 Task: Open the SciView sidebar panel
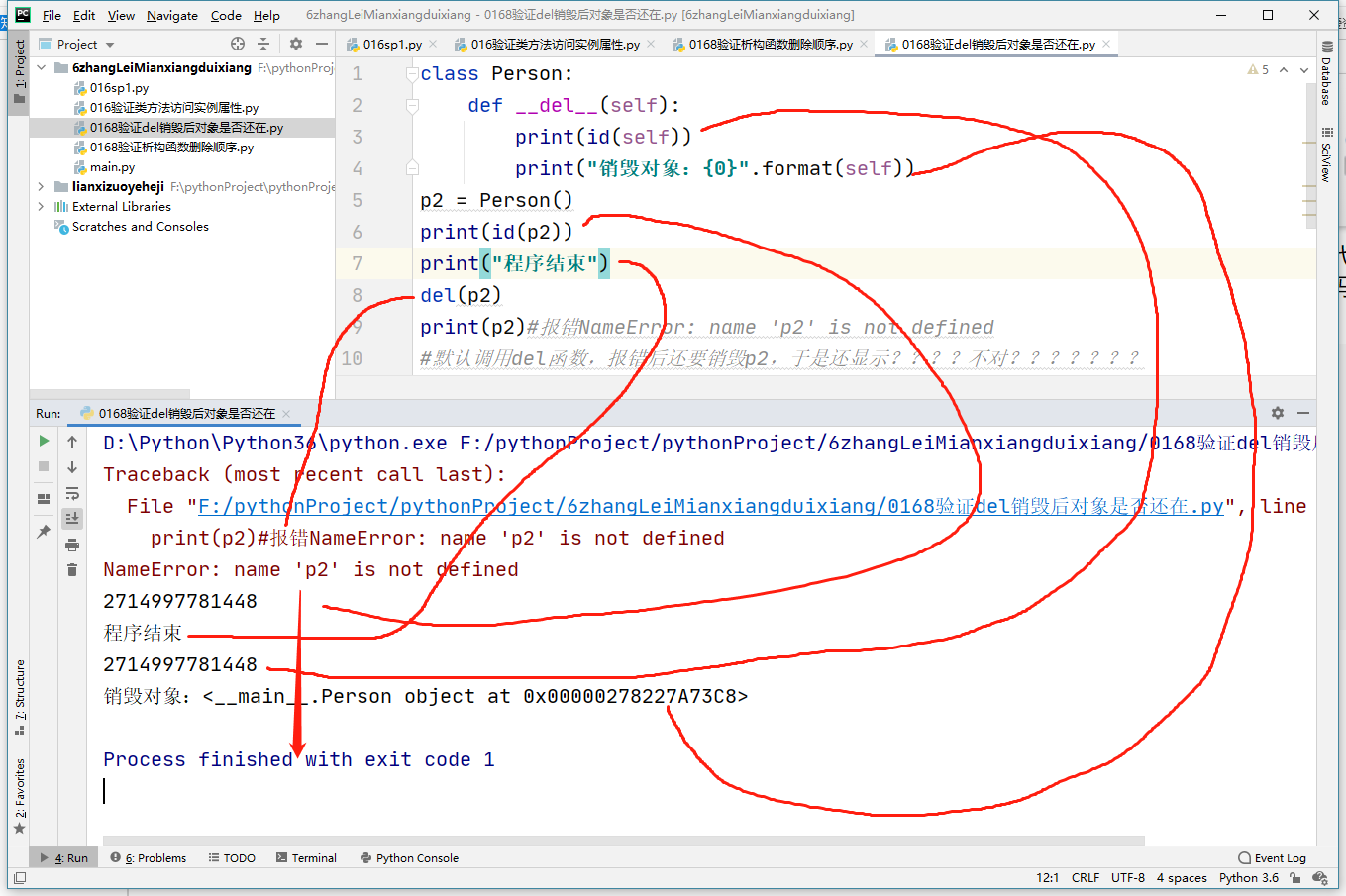pos(1327,154)
